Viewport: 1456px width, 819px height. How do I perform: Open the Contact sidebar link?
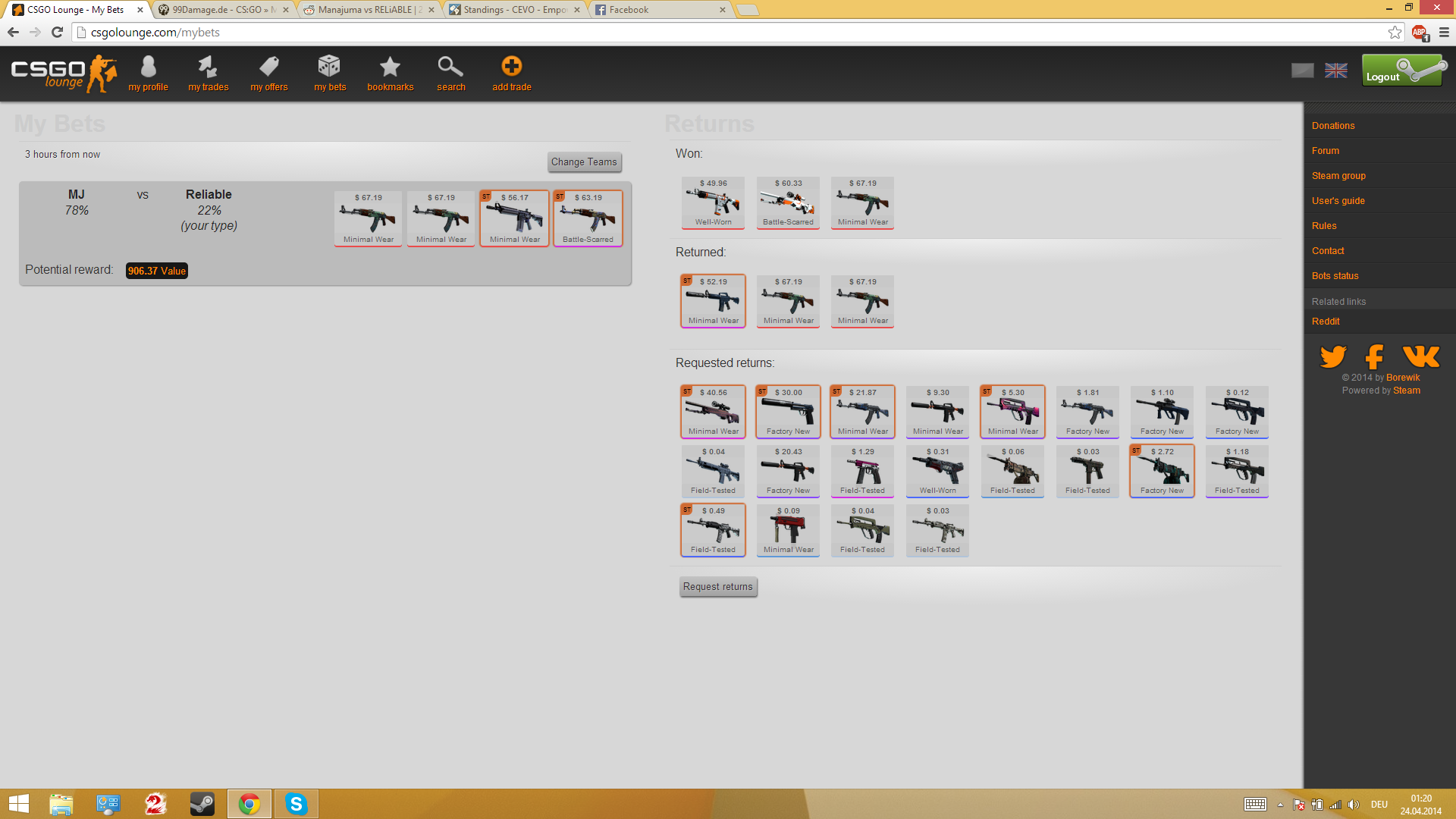pyautogui.click(x=1328, y=251)
